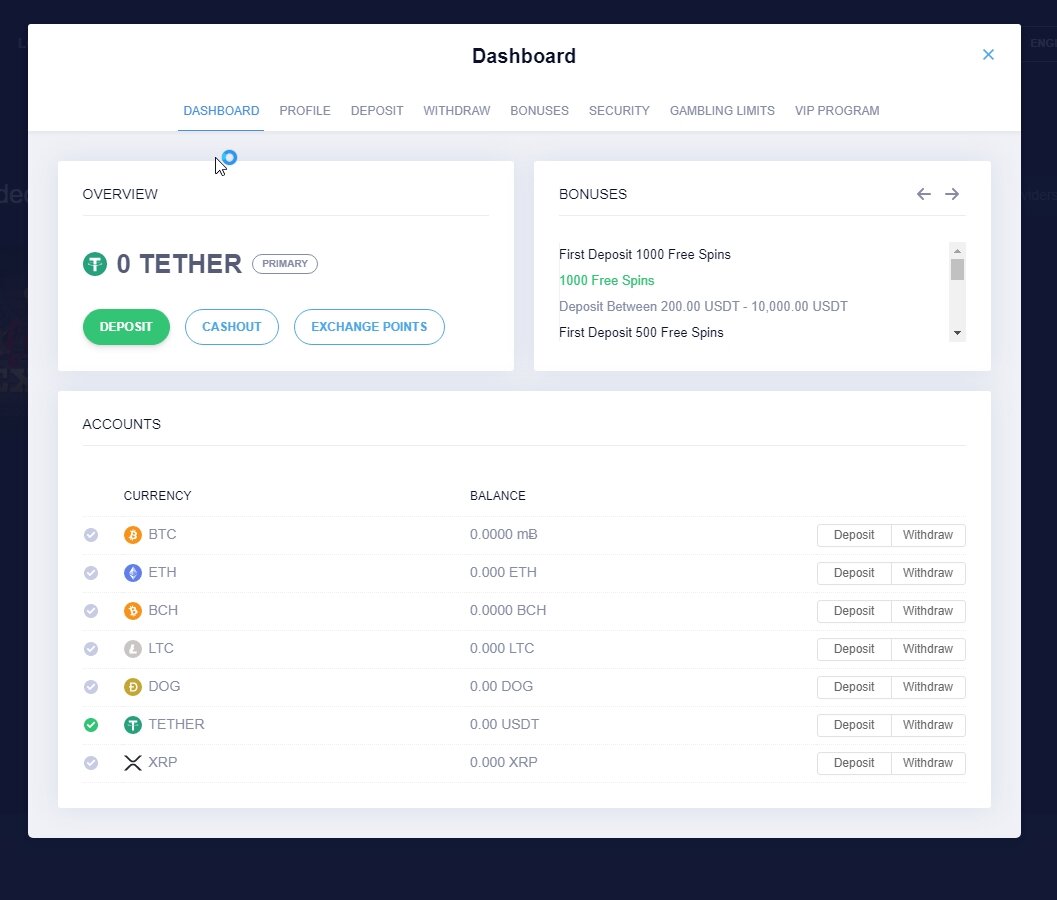Click Withdraw in the XRP row

point(928,763)
